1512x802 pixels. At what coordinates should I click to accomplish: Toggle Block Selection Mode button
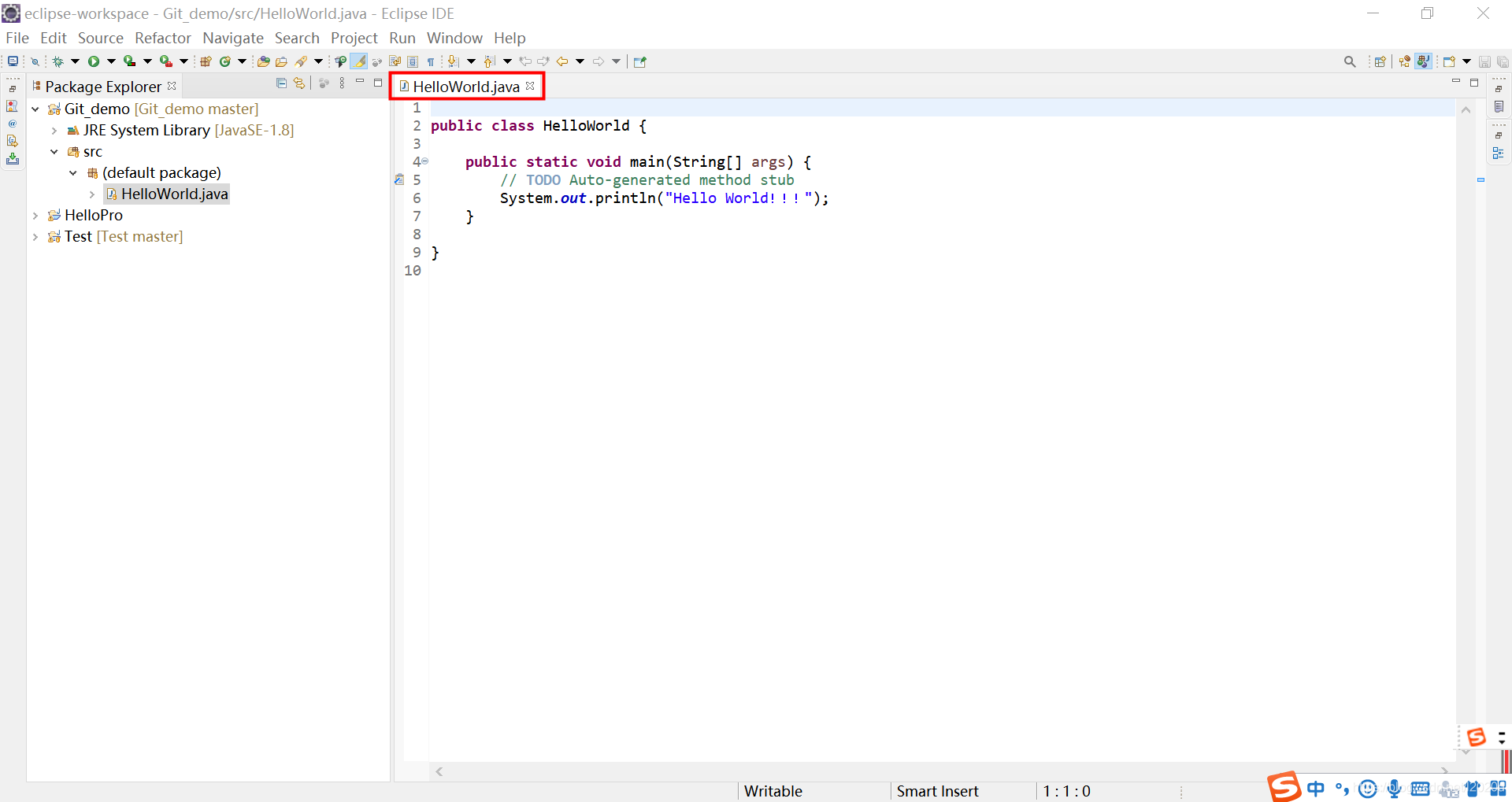[413, 61]
